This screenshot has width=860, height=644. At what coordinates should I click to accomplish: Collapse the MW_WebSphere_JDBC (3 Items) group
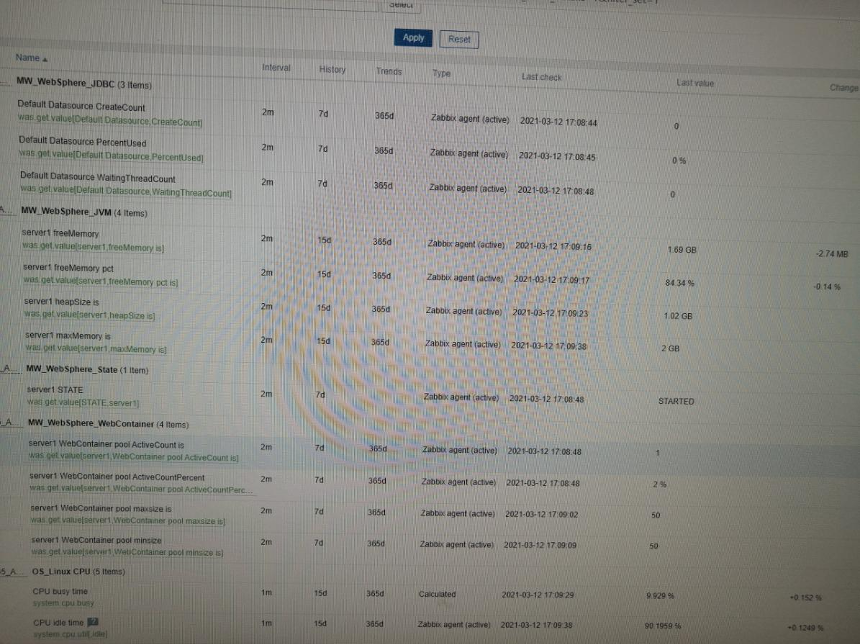point(84,83)
